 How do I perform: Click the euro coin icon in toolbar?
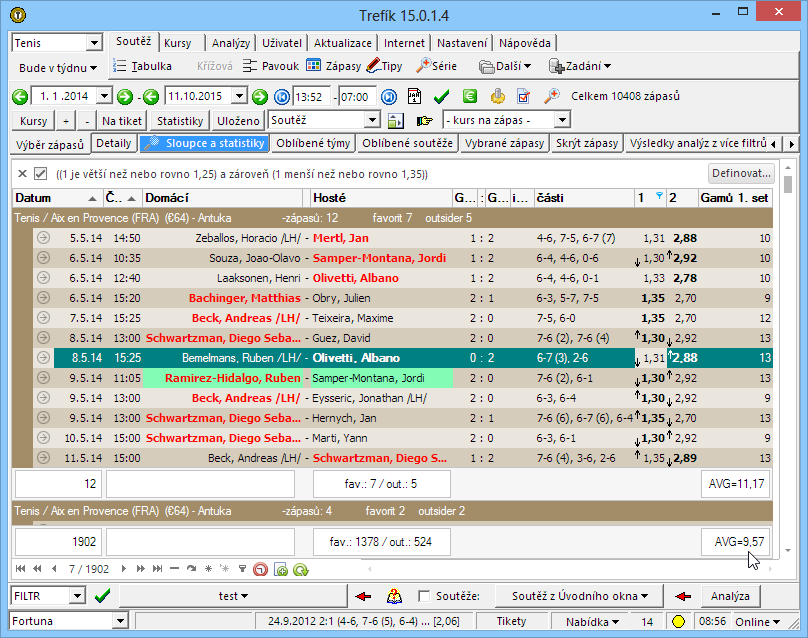(x=469, y=97)
